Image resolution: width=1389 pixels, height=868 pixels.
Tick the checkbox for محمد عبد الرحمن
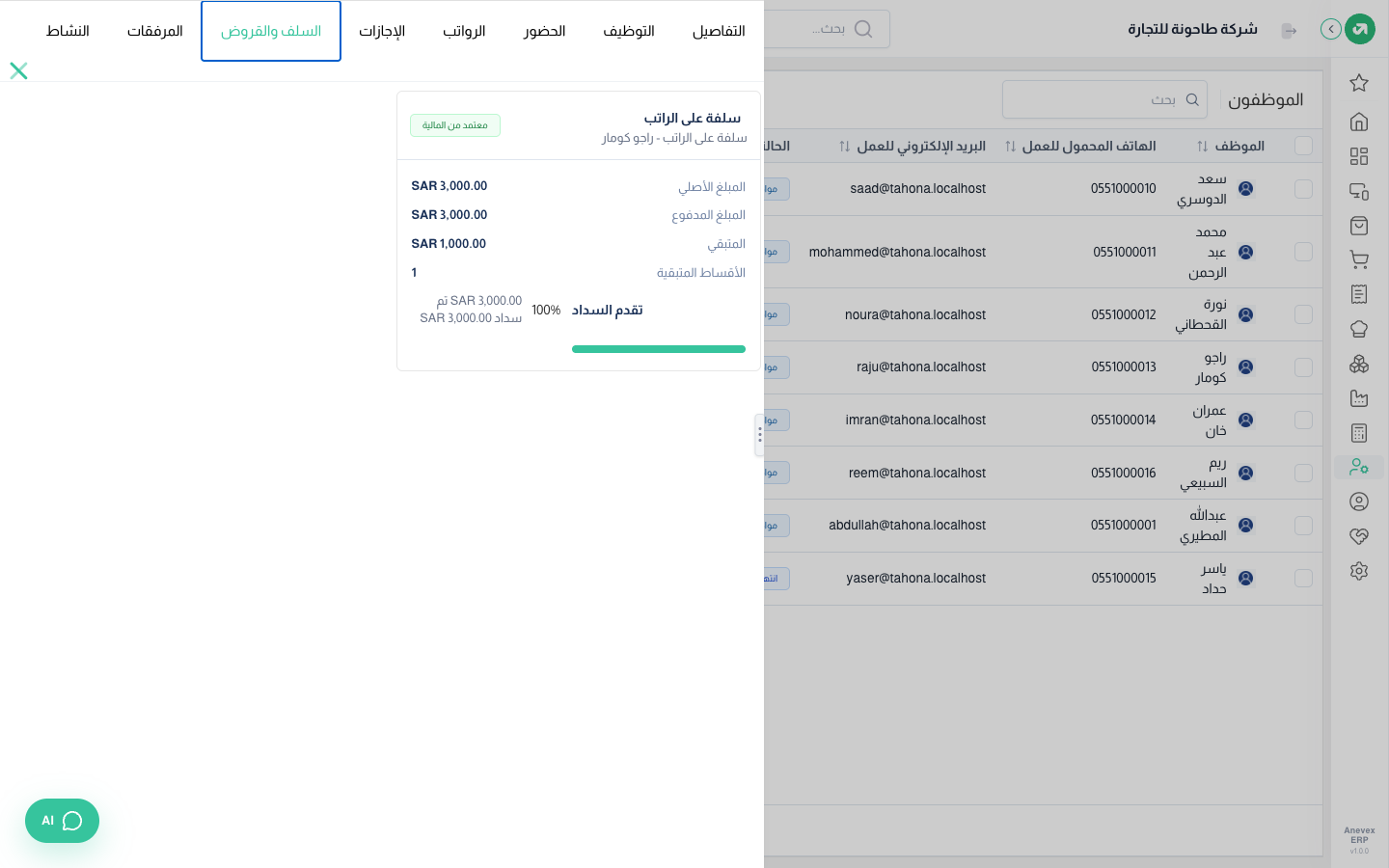pos(1303,252)
